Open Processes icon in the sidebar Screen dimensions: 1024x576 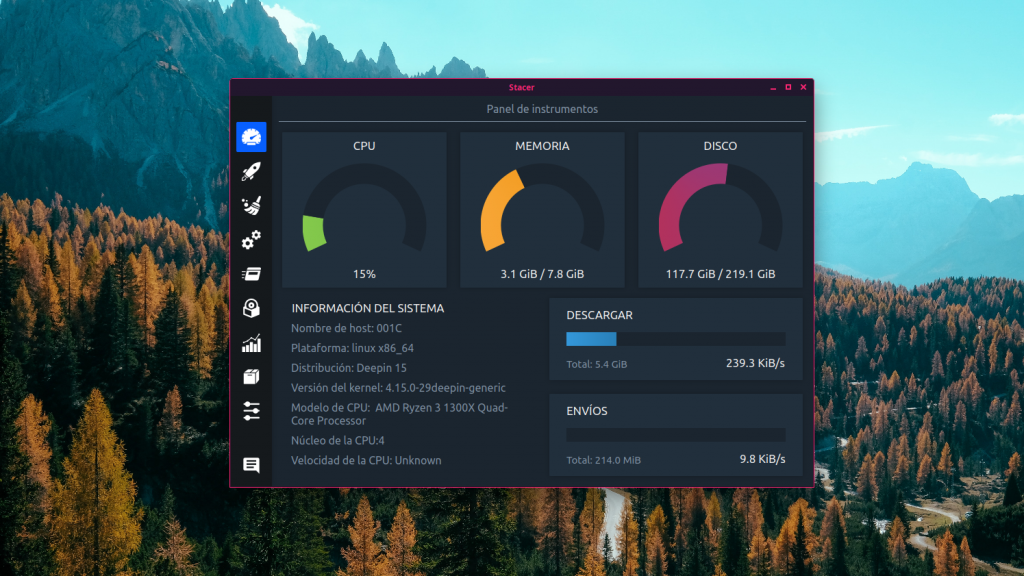coord(251,274)
